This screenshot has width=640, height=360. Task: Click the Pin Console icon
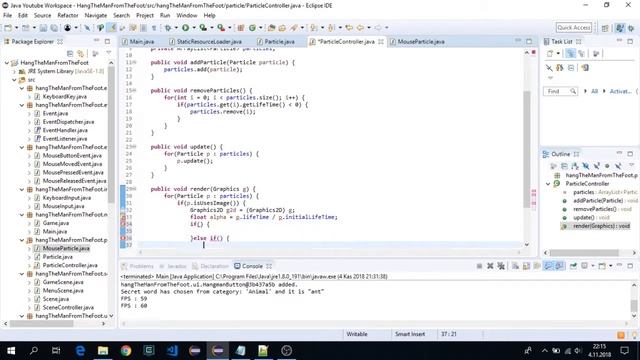[x=573, y=266]
